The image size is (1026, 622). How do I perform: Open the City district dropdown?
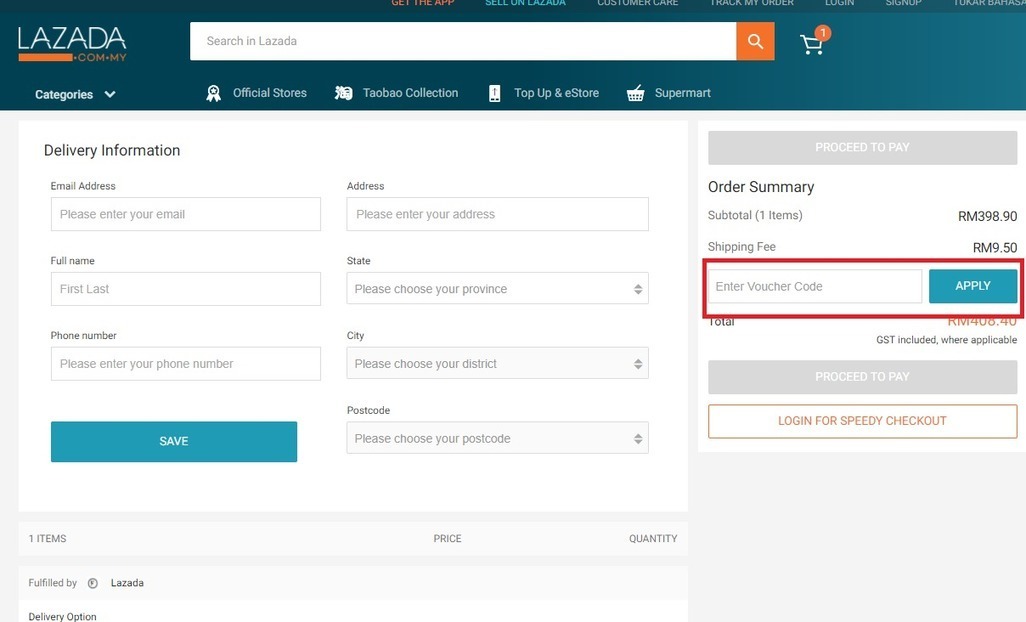click(497, 364)
